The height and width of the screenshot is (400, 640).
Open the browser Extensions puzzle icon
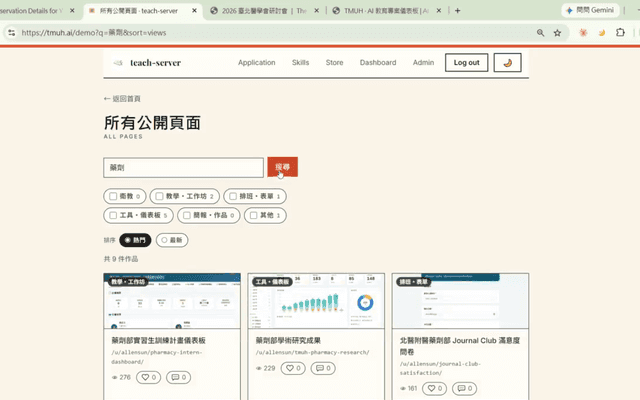pos(620,32)
